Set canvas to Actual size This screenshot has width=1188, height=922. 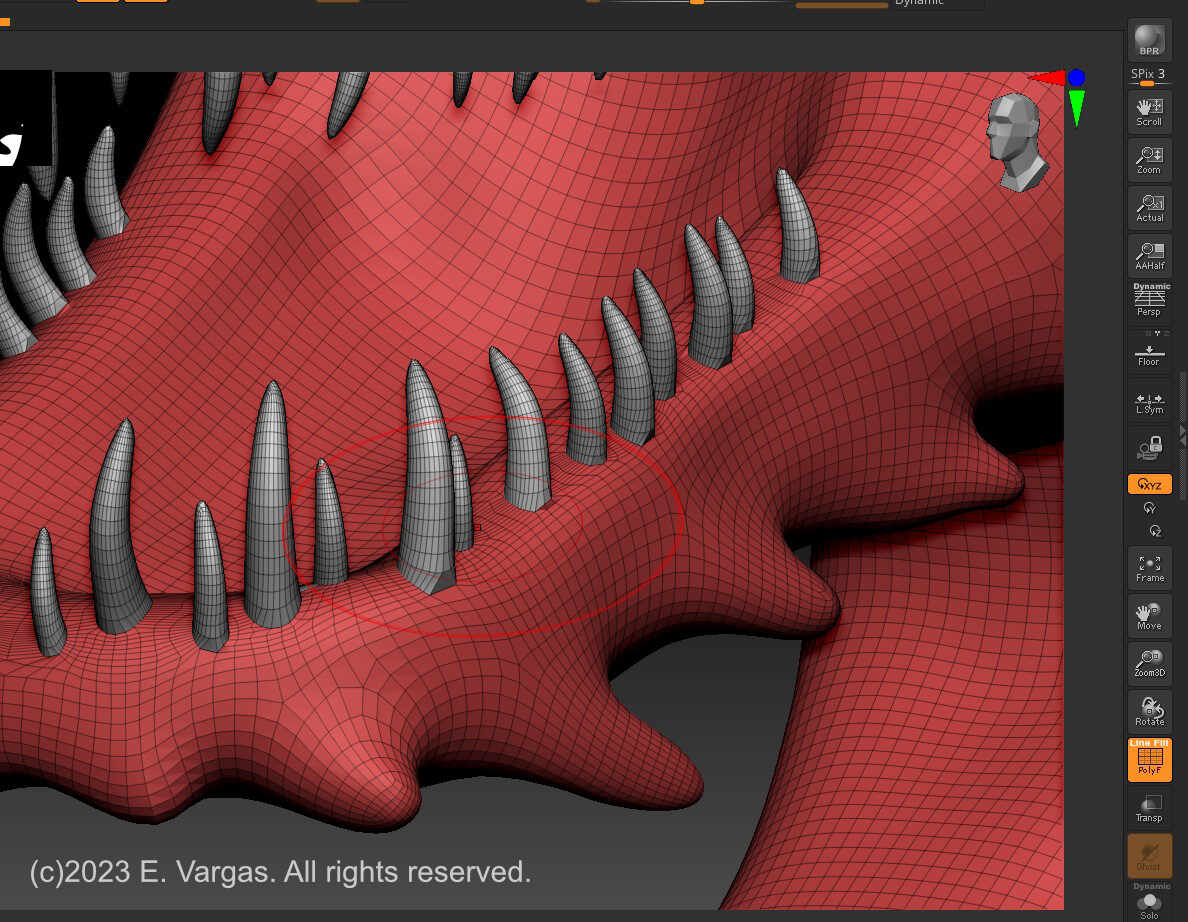pyautogui.click(x=1149, y=207)
